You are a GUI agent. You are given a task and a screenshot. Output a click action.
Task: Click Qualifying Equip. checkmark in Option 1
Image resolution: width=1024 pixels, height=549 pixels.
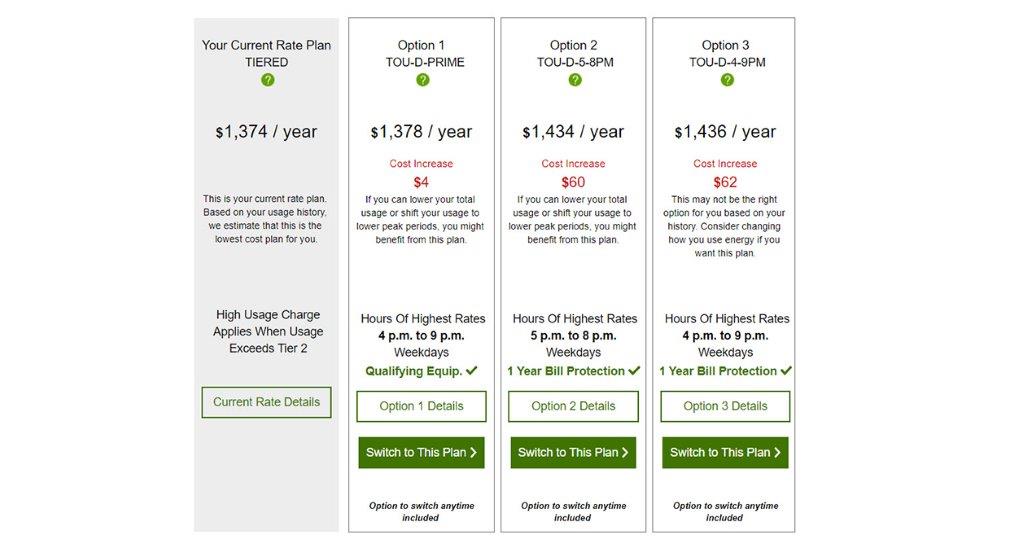coord(472,371)
